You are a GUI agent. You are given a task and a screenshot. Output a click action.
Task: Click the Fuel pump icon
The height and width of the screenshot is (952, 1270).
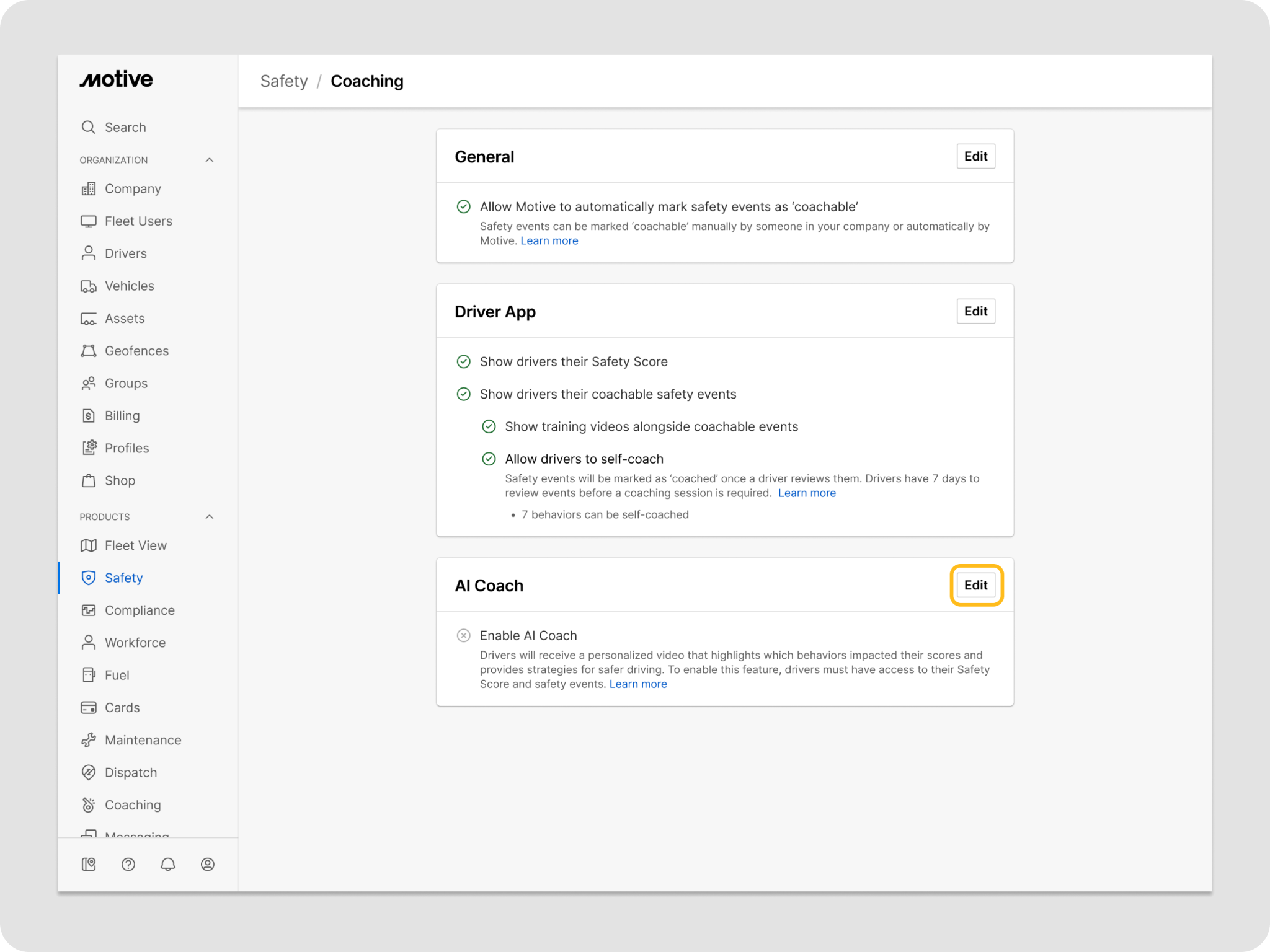(89, 675)
